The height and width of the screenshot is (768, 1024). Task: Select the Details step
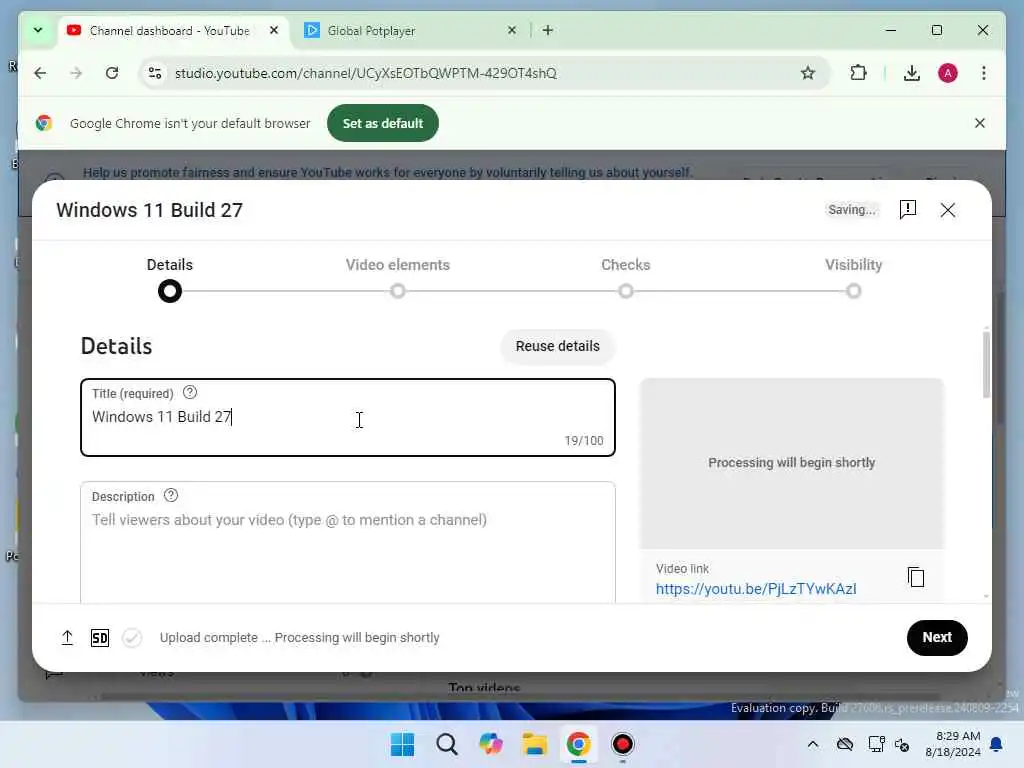(x=170, y=264)
